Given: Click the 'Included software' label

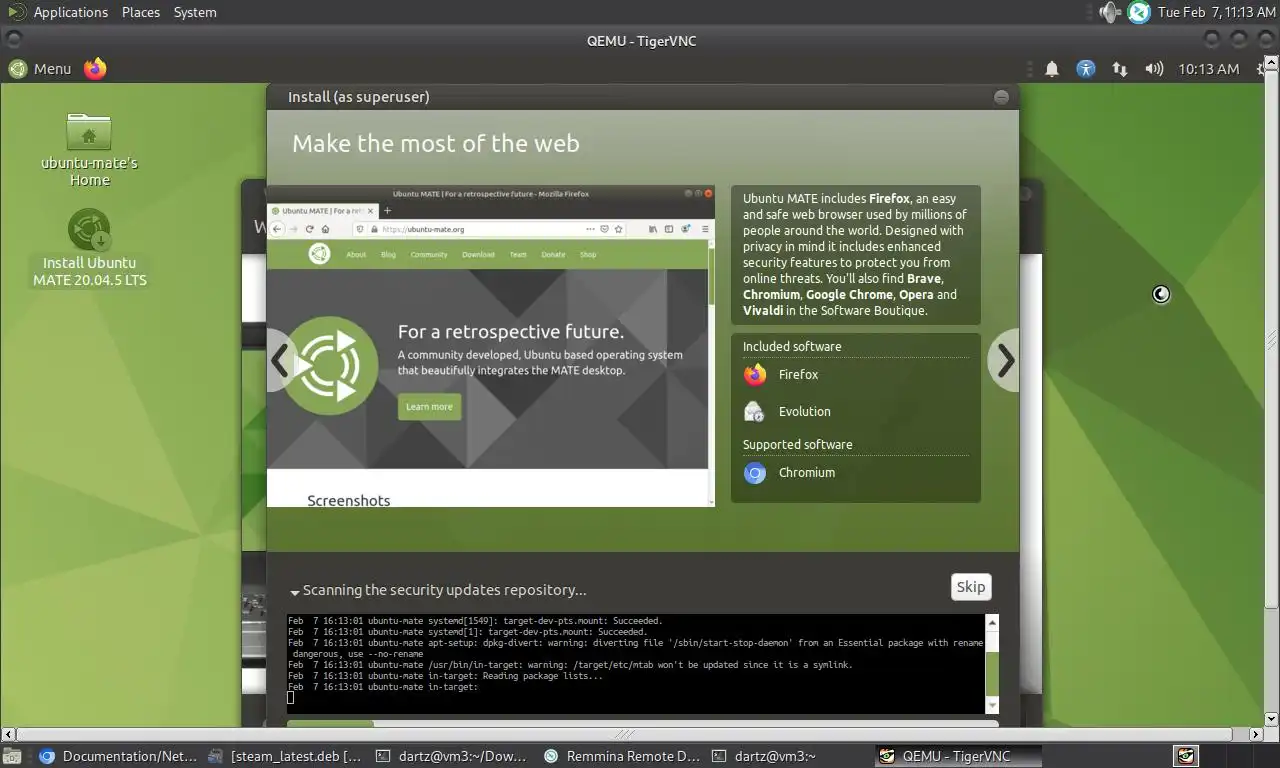Looking at the screenshot, I should 792,347.
